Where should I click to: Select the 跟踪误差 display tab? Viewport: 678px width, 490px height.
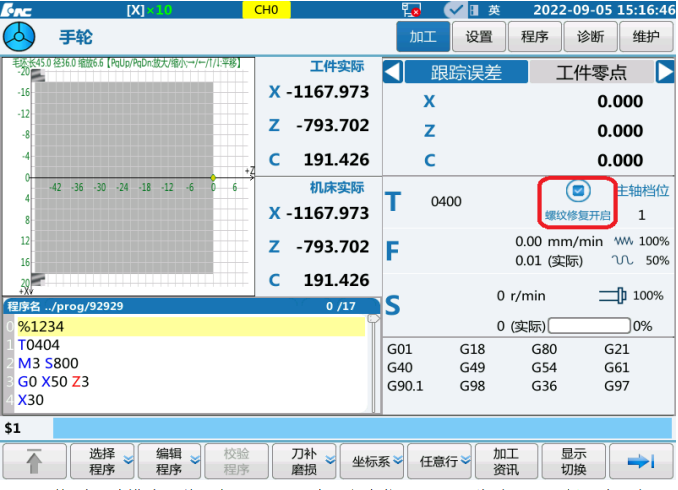466,72
